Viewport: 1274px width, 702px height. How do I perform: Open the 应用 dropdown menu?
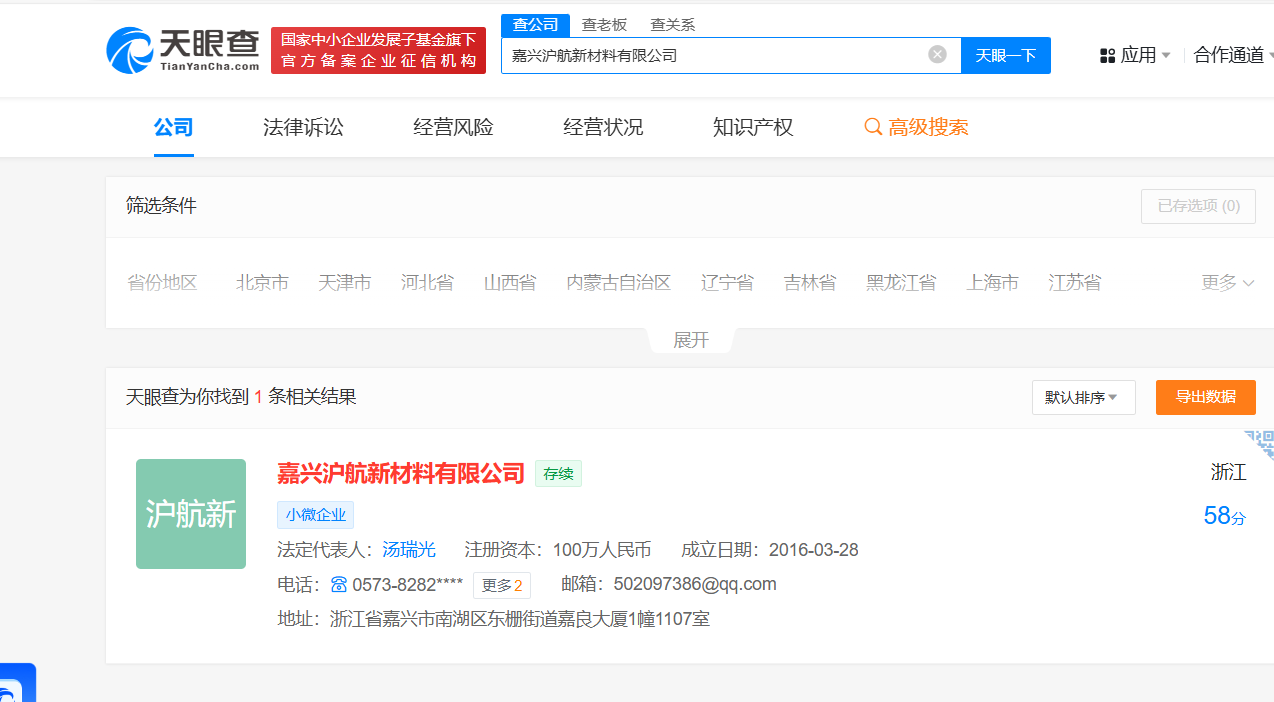[1135, 56]
